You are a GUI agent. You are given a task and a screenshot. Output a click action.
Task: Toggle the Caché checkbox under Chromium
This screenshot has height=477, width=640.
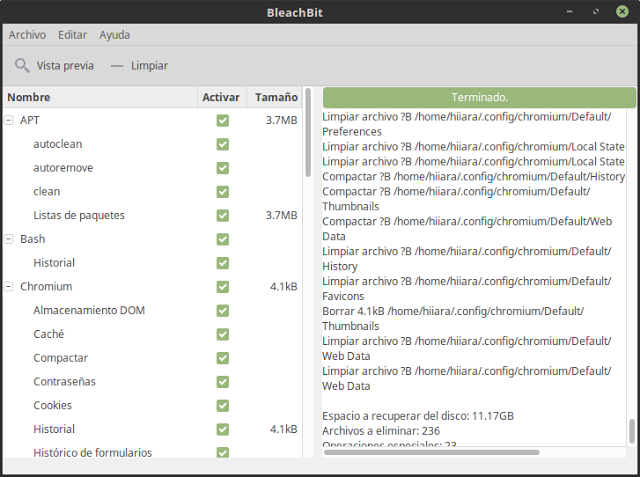pos(223,334)
